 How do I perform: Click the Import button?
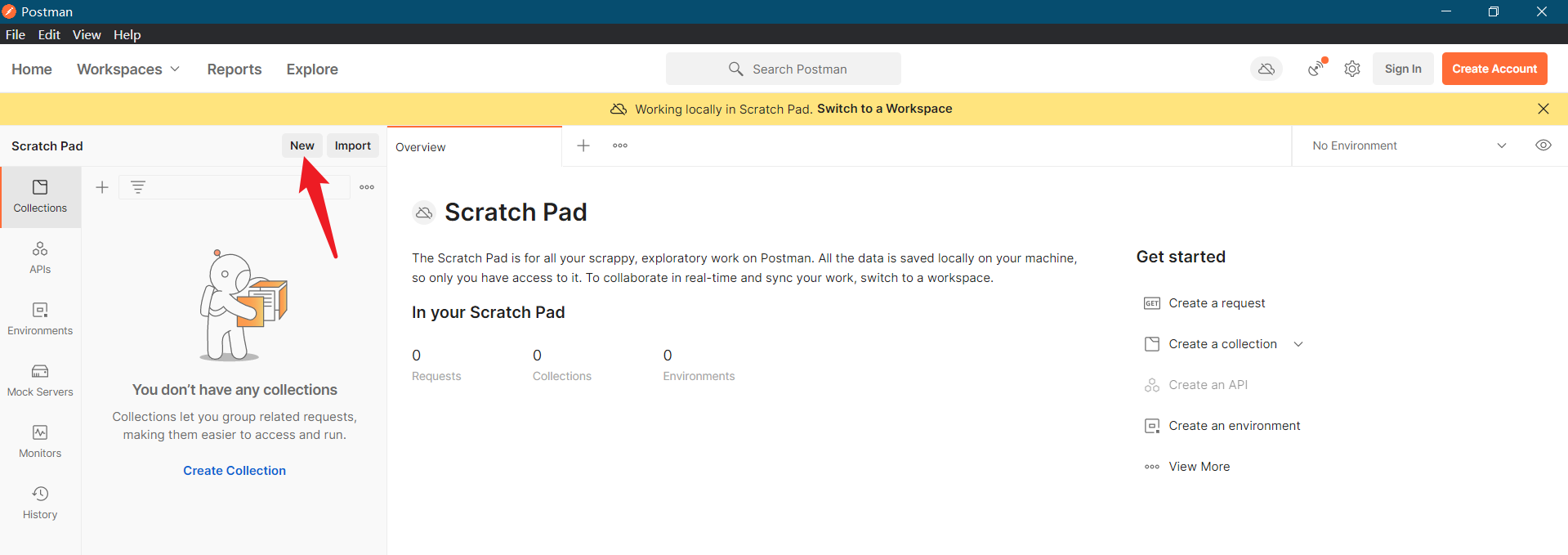point(353,145)
